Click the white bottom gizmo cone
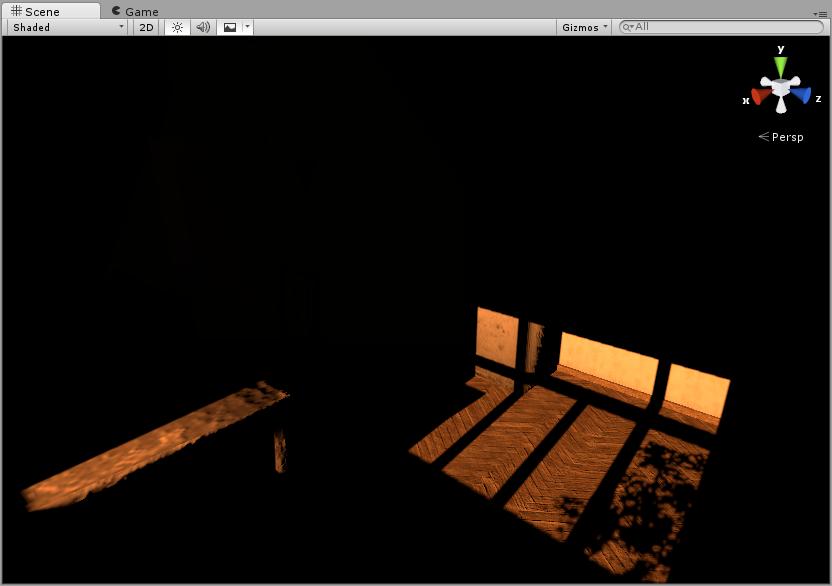Screen dimensions: 832x586 click(x=781, y=105)
